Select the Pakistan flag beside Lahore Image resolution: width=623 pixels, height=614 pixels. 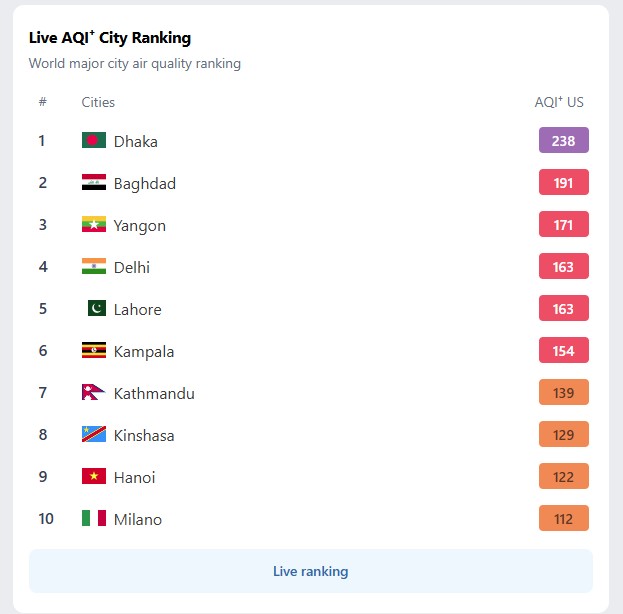pos(97,308)
